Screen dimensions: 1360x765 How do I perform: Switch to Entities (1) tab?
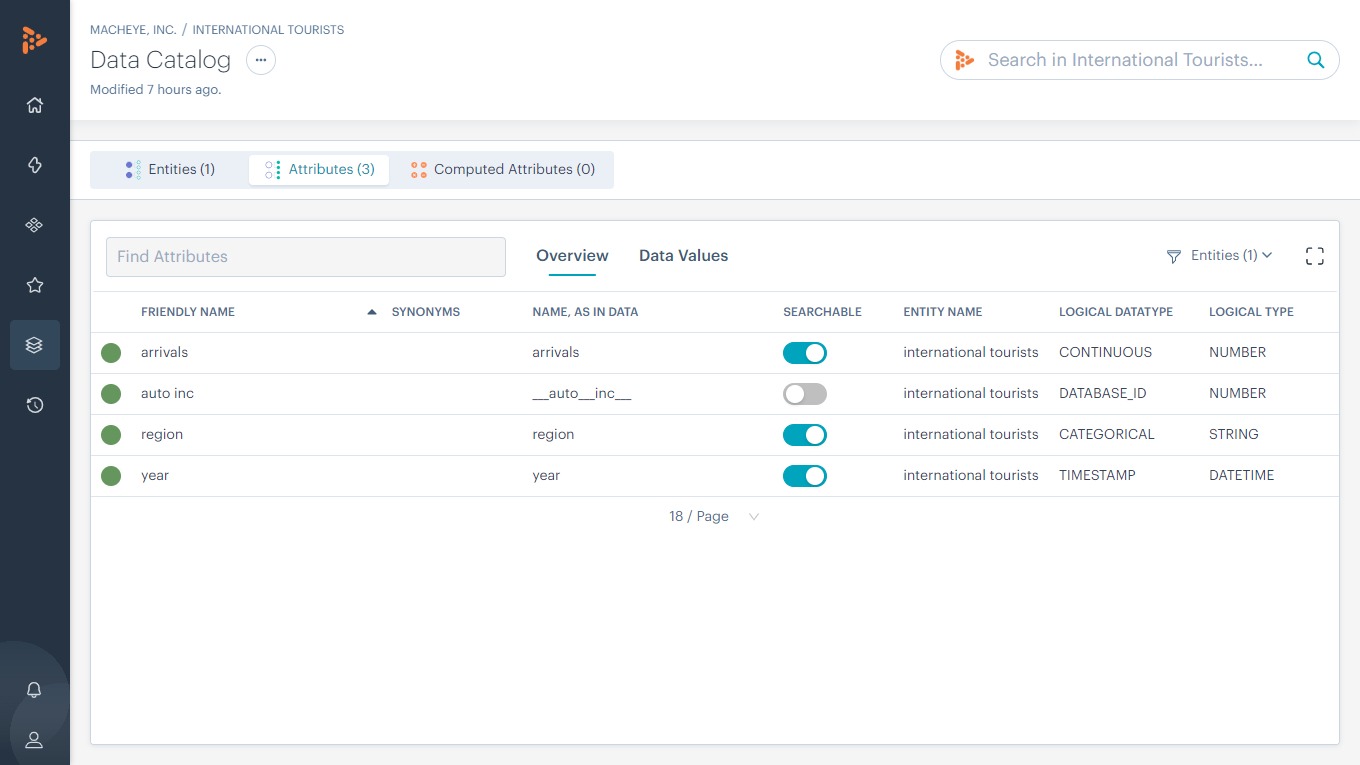click(x=170, y=170)
